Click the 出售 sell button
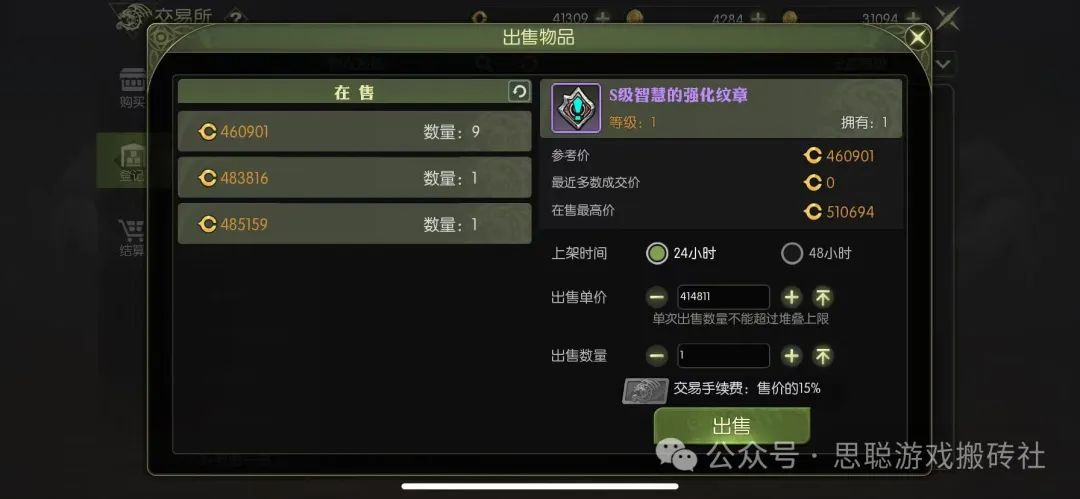 point(731,426)
